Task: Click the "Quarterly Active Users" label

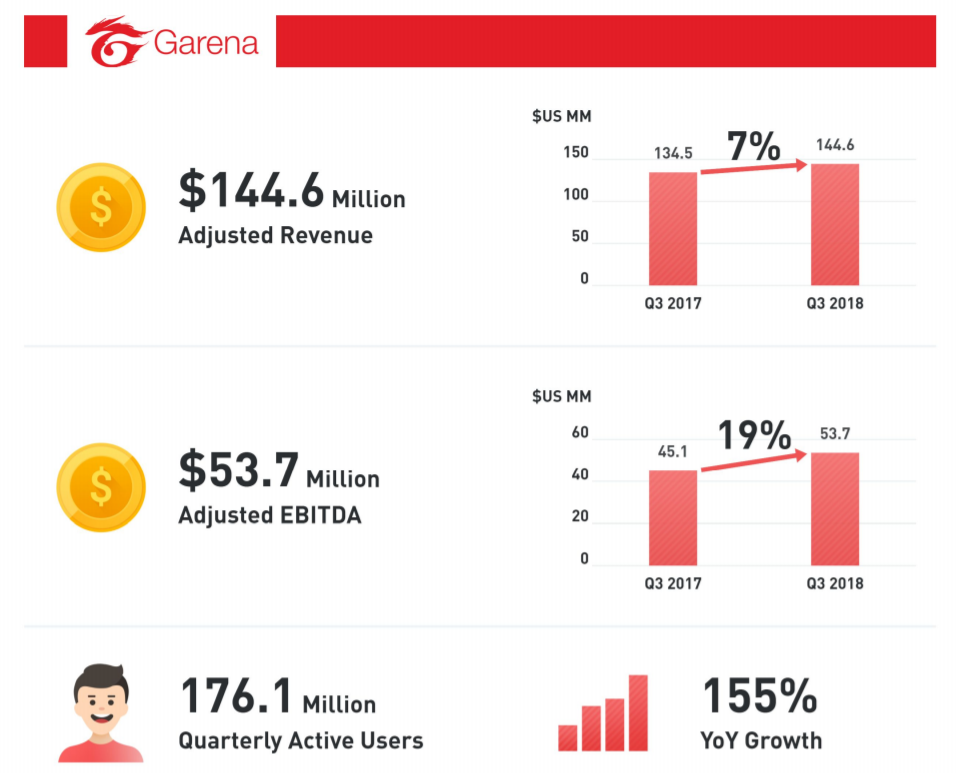Action: (301, 741)
